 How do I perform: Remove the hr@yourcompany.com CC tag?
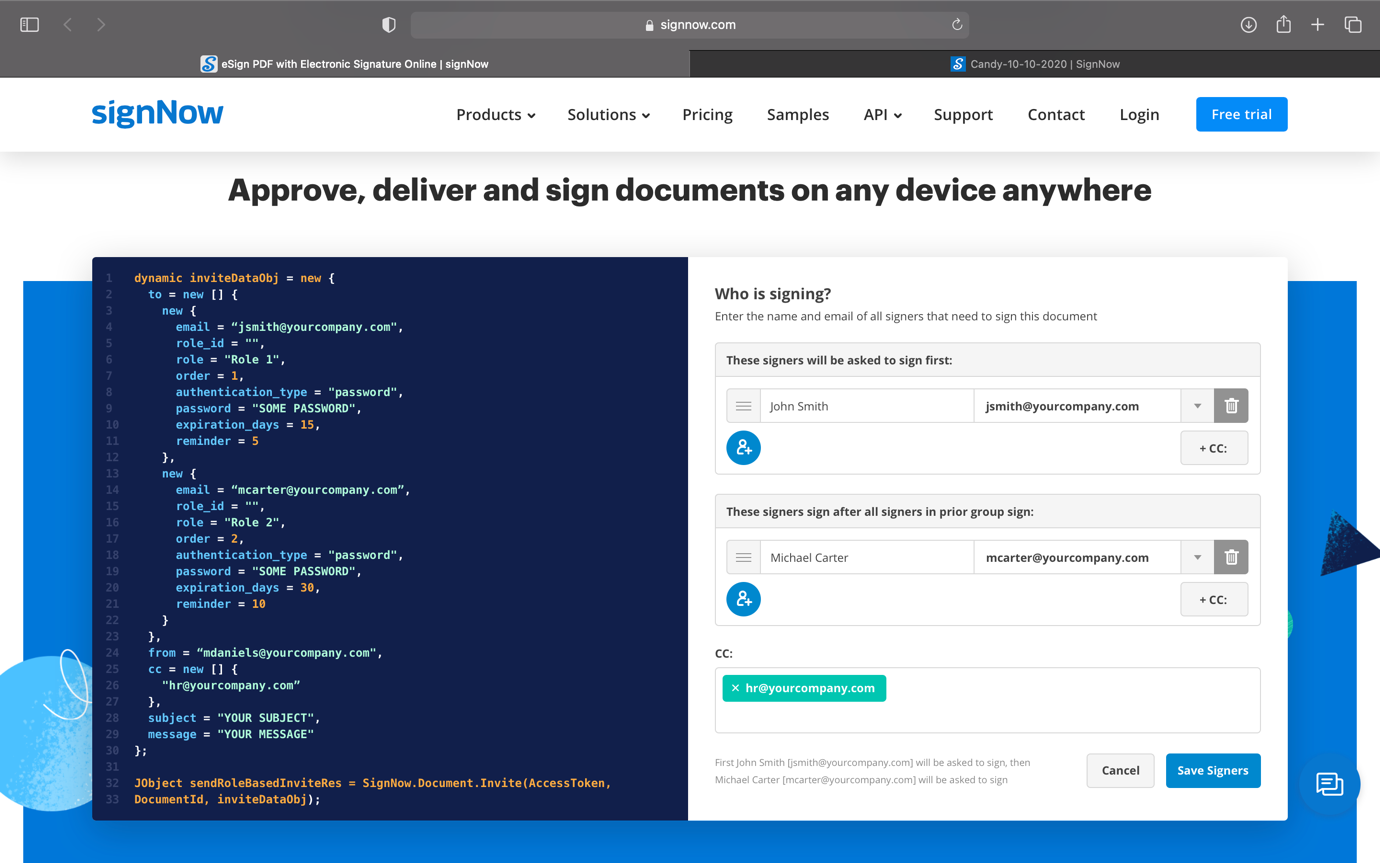(x=735, y=688)
